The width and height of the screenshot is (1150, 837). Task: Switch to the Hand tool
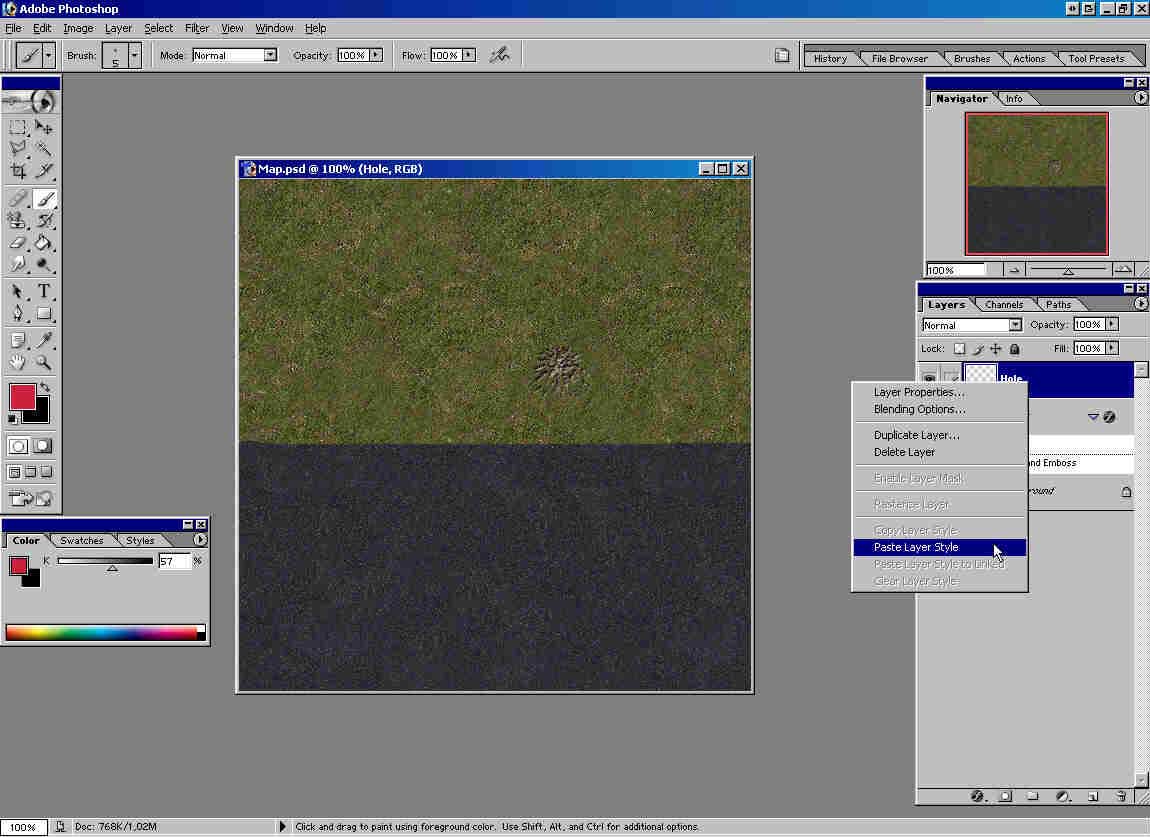[18, 363]
